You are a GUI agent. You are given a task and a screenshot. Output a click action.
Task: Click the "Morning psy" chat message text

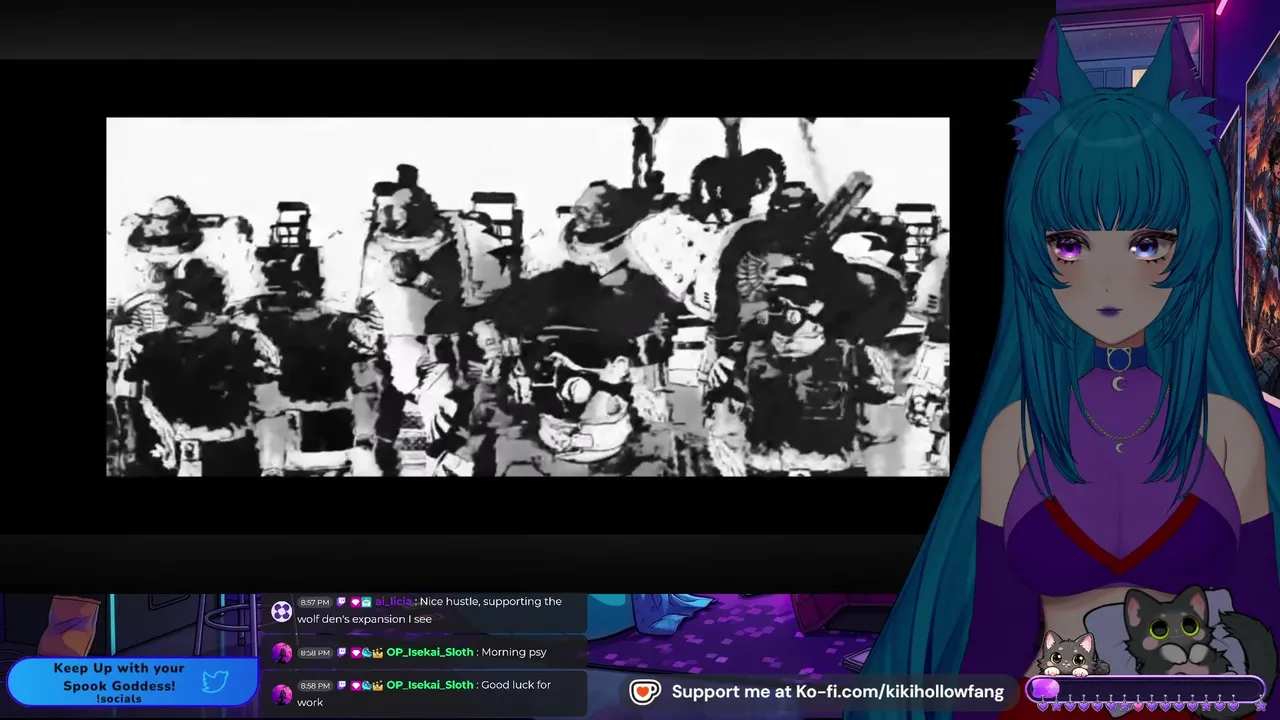514,653
